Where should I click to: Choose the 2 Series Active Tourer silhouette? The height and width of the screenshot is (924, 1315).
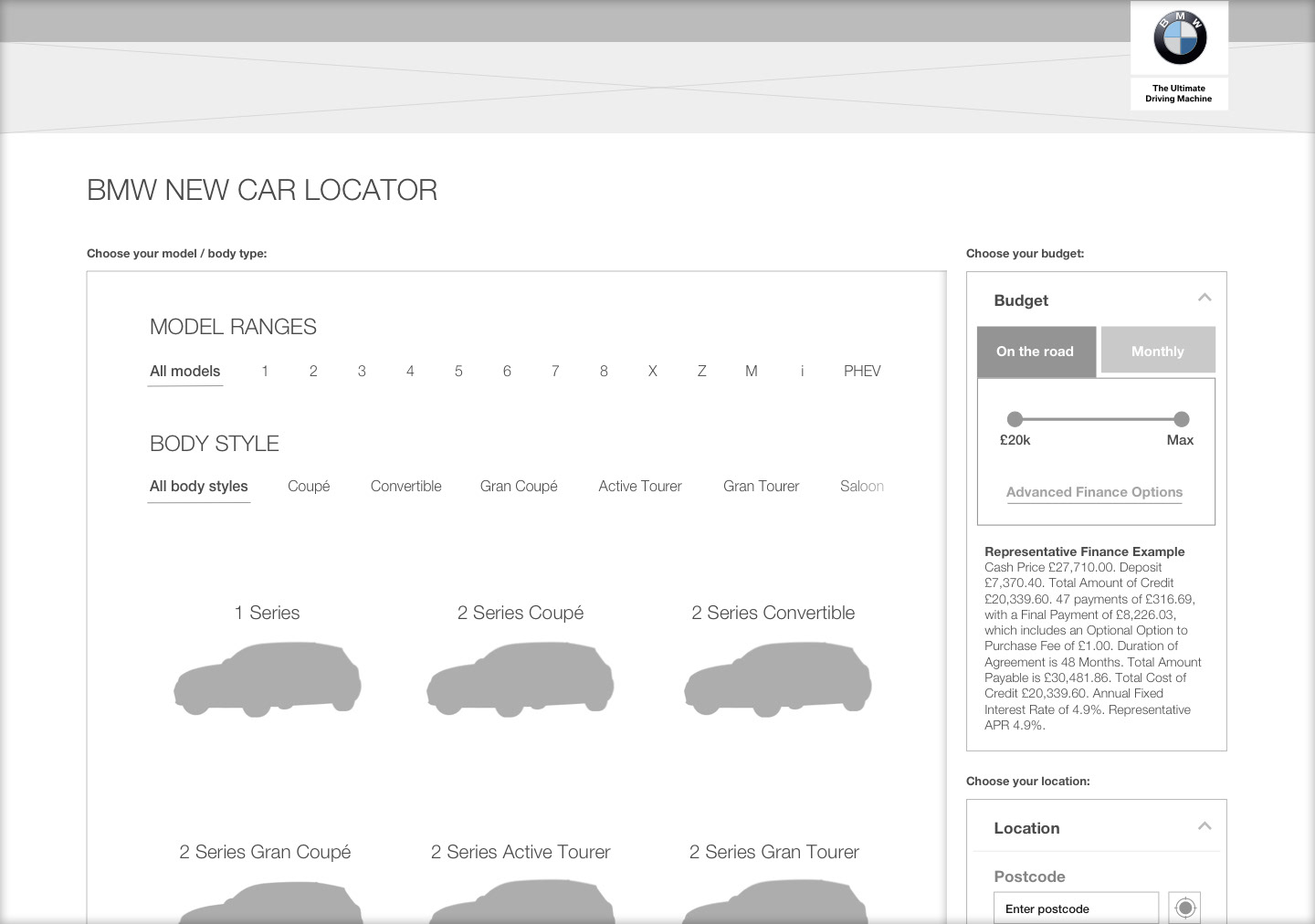click(521, 902)
